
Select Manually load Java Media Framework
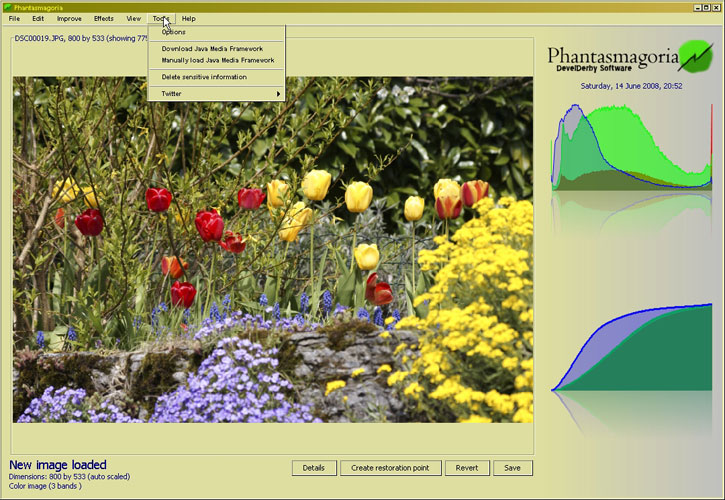click(x=218, y=60)
